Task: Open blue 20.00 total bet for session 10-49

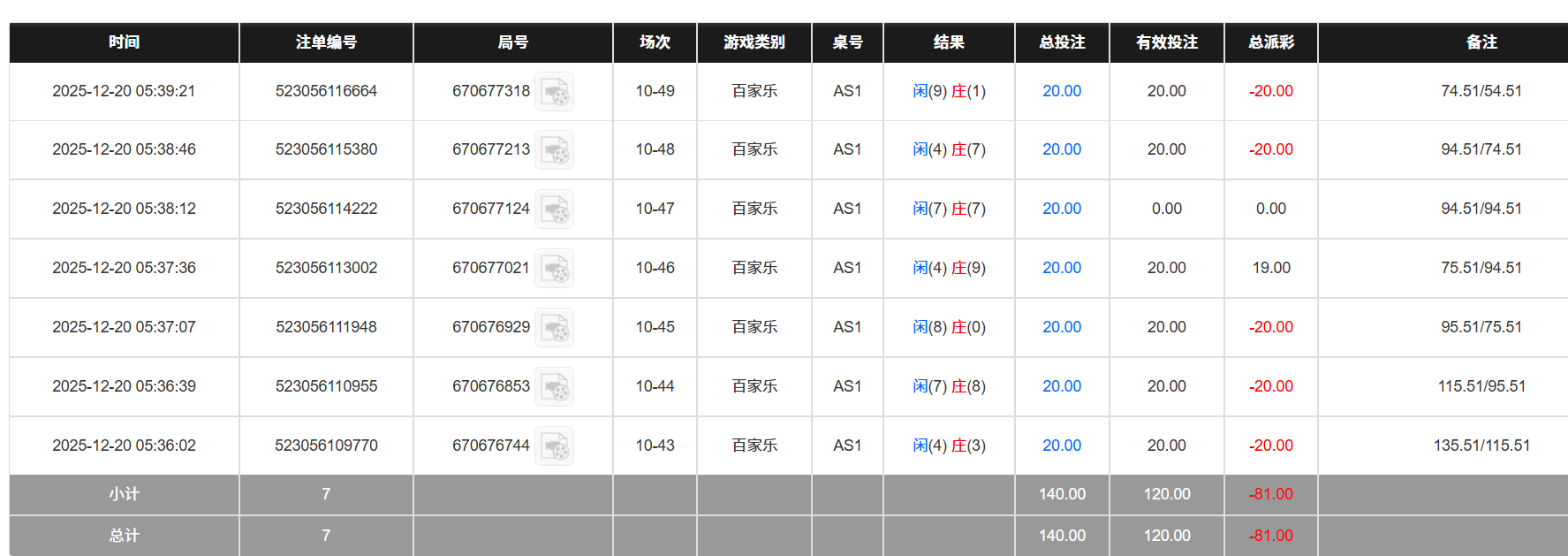Action: click(x=1061, y=91)
